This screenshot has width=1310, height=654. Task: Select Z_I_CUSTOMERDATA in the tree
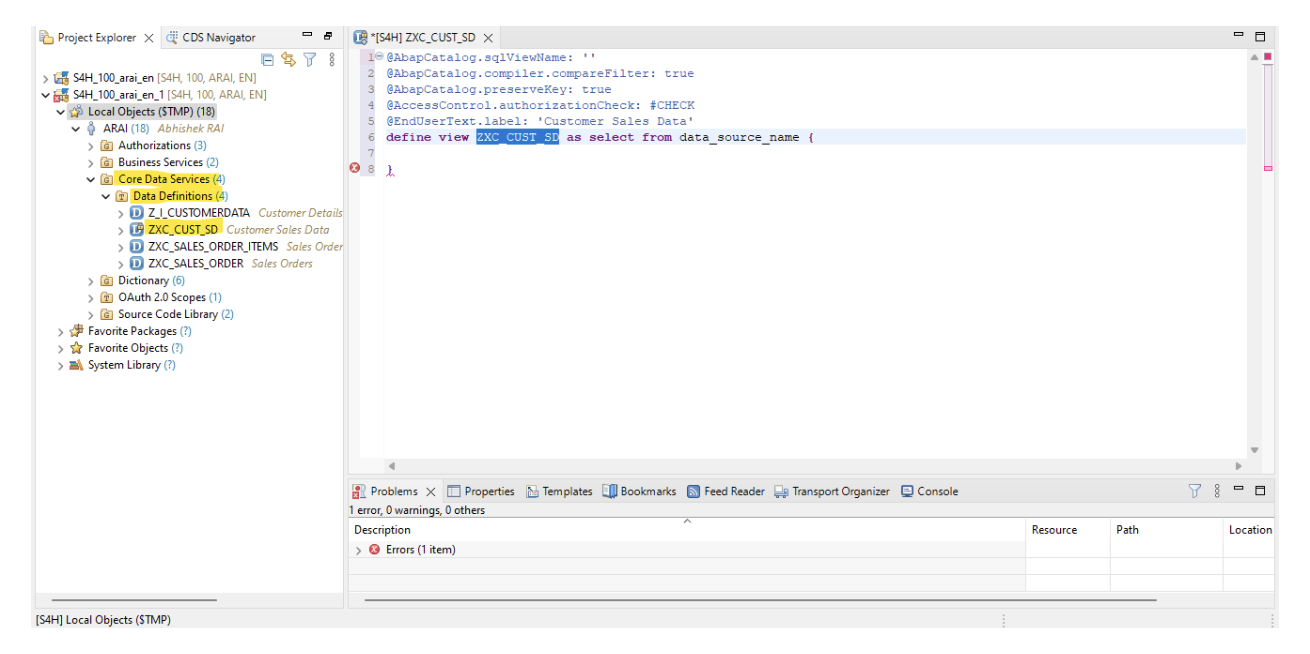[x=198, y=213]
